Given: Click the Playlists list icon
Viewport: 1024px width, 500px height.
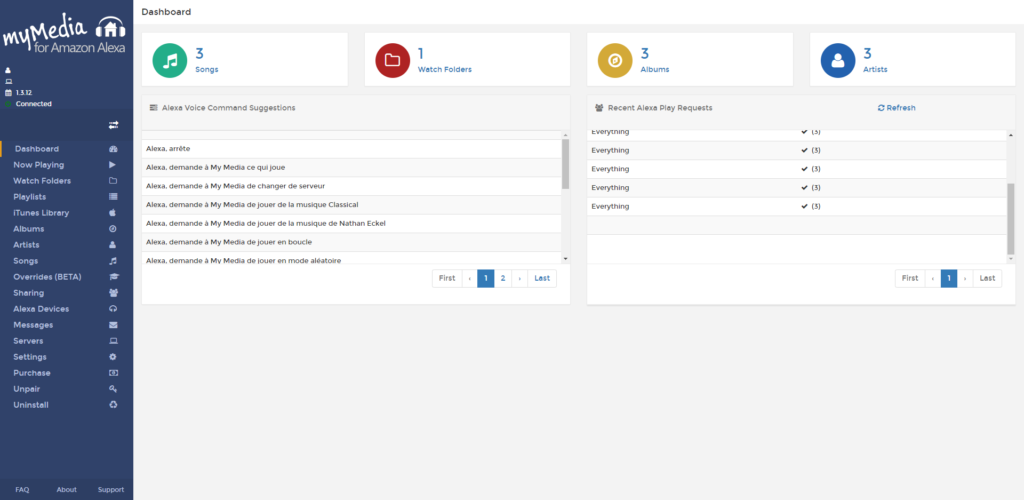Looking at the screenshot, I should click(x=113, y=196).
